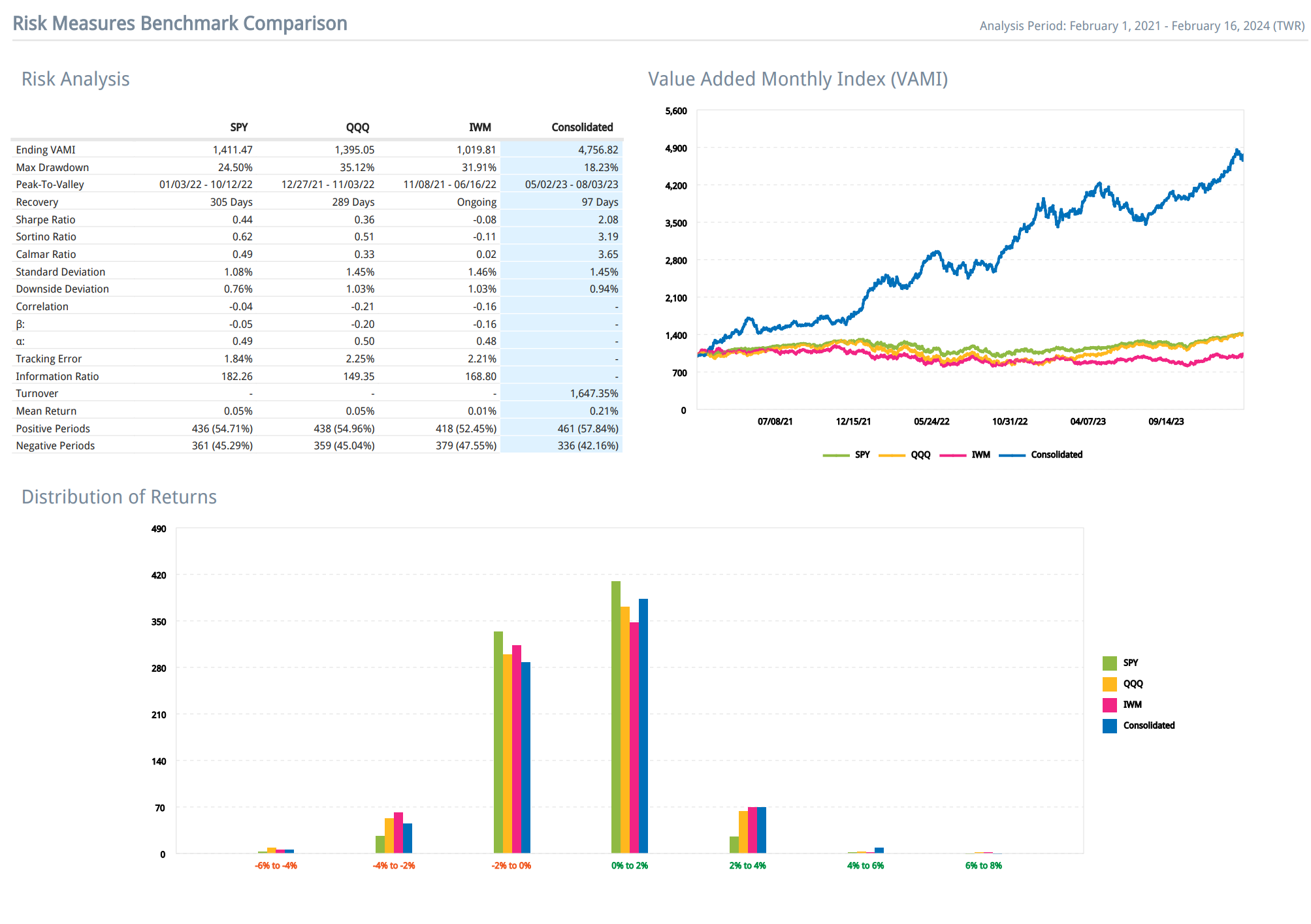Click the Consolidated column header
Image resolution: width=1311 pixels, height=924 pixels.
[582, 127]
